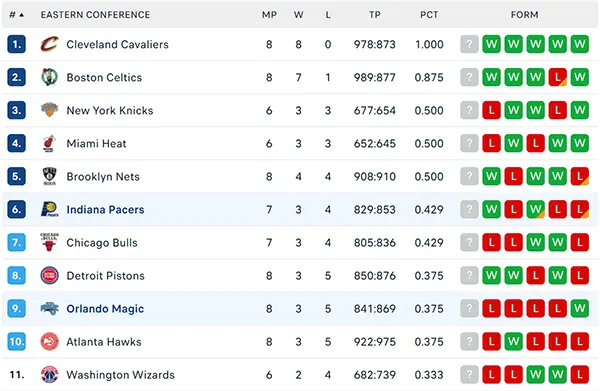Open Boston Celtics' overtime loss form badge

(557, 77)
